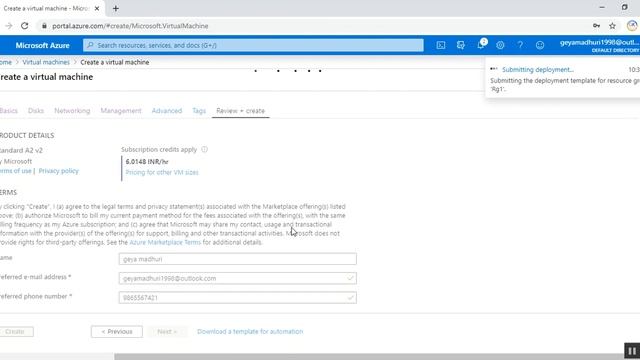
Task: Open a new browser tab
Action: tap(116, 8)
